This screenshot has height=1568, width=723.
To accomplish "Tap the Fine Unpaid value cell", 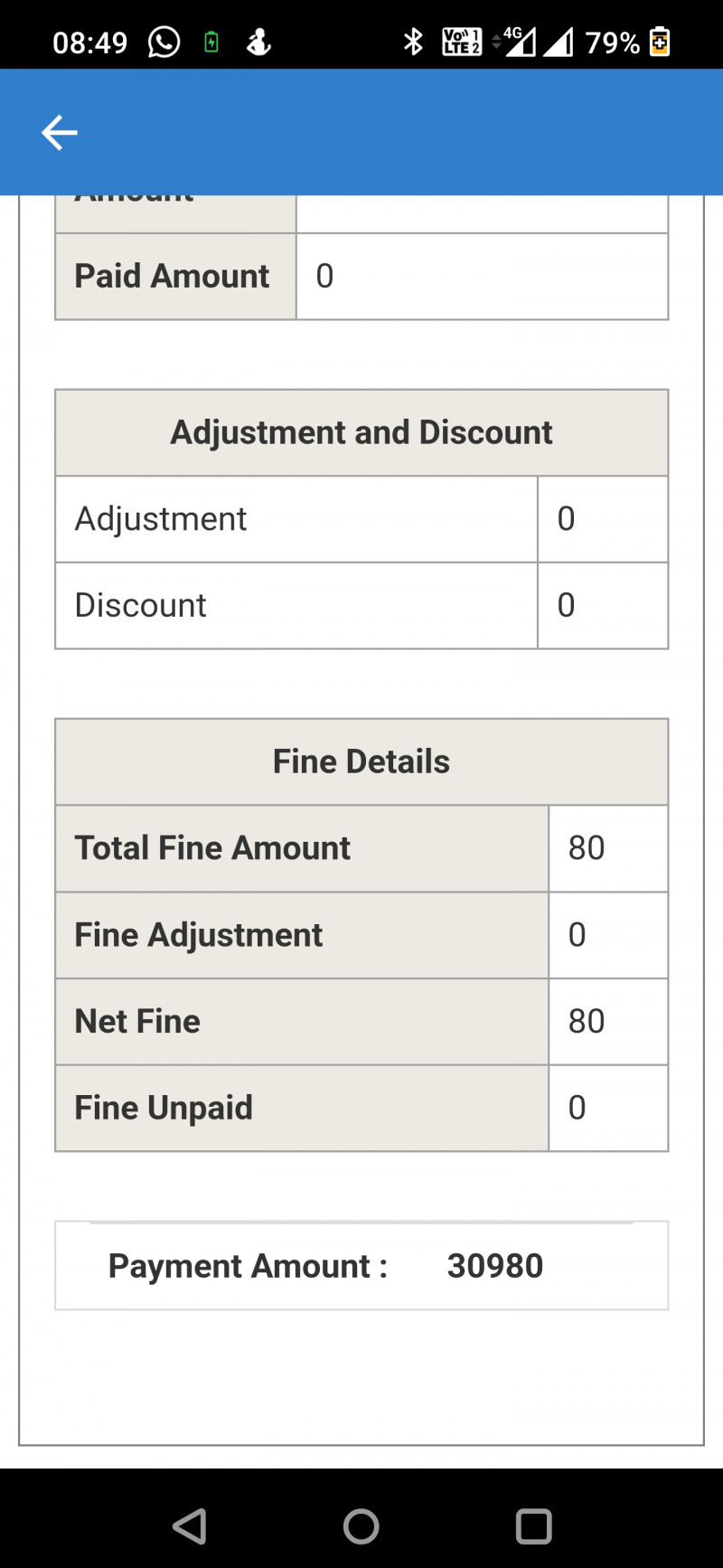I will [607, 1108].
